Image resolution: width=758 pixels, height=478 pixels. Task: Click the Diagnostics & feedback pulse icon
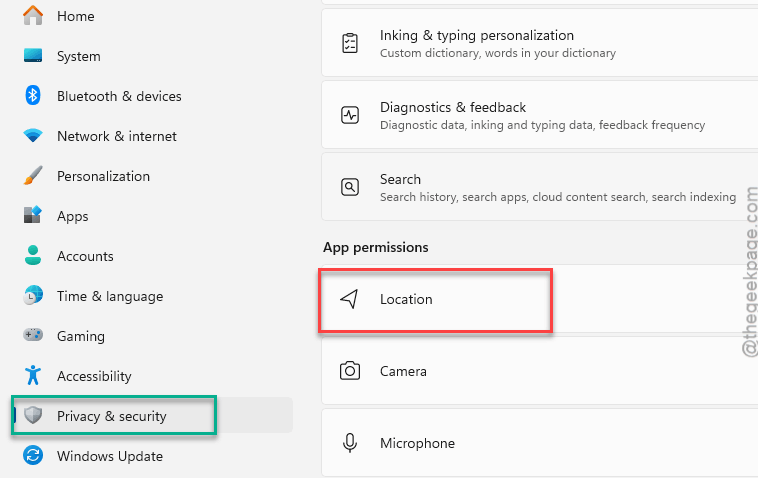[x=350, y=115]
